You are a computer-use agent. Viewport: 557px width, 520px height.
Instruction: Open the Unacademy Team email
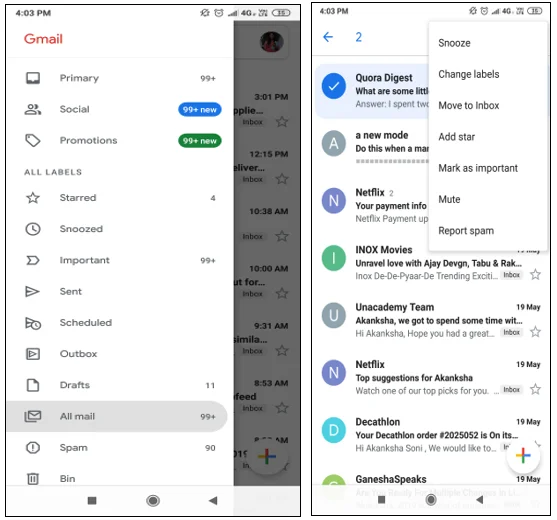pyautogui.click(x=431, y=320)
